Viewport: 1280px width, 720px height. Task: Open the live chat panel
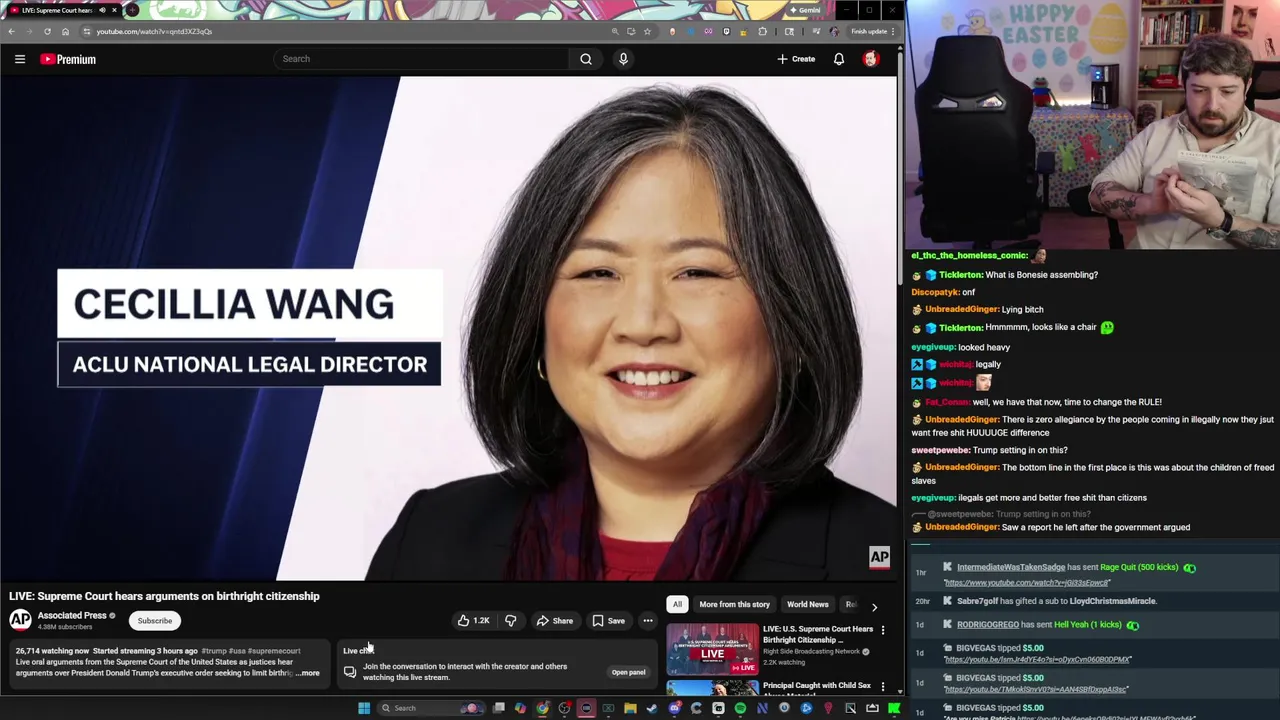coord(628,672)
